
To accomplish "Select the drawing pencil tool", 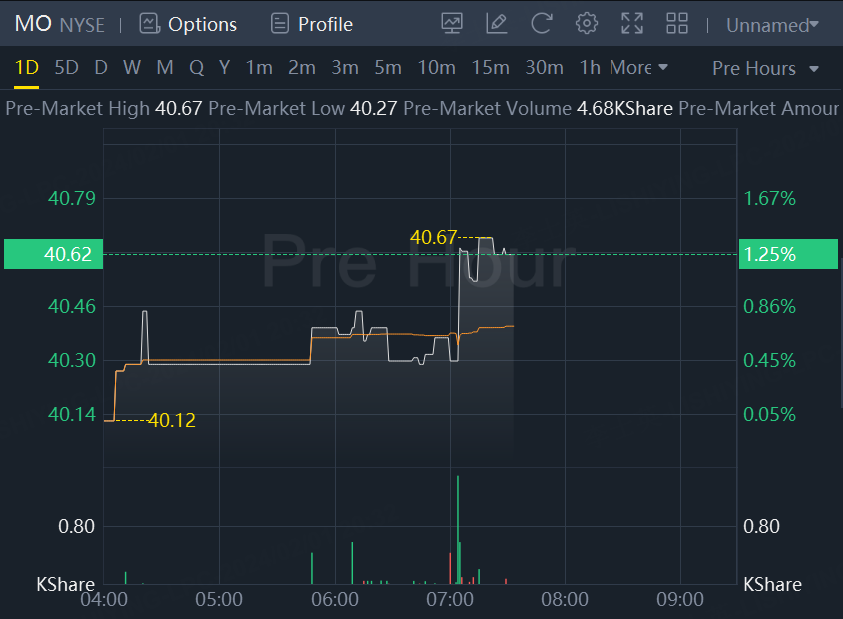I will coord(496,24).
